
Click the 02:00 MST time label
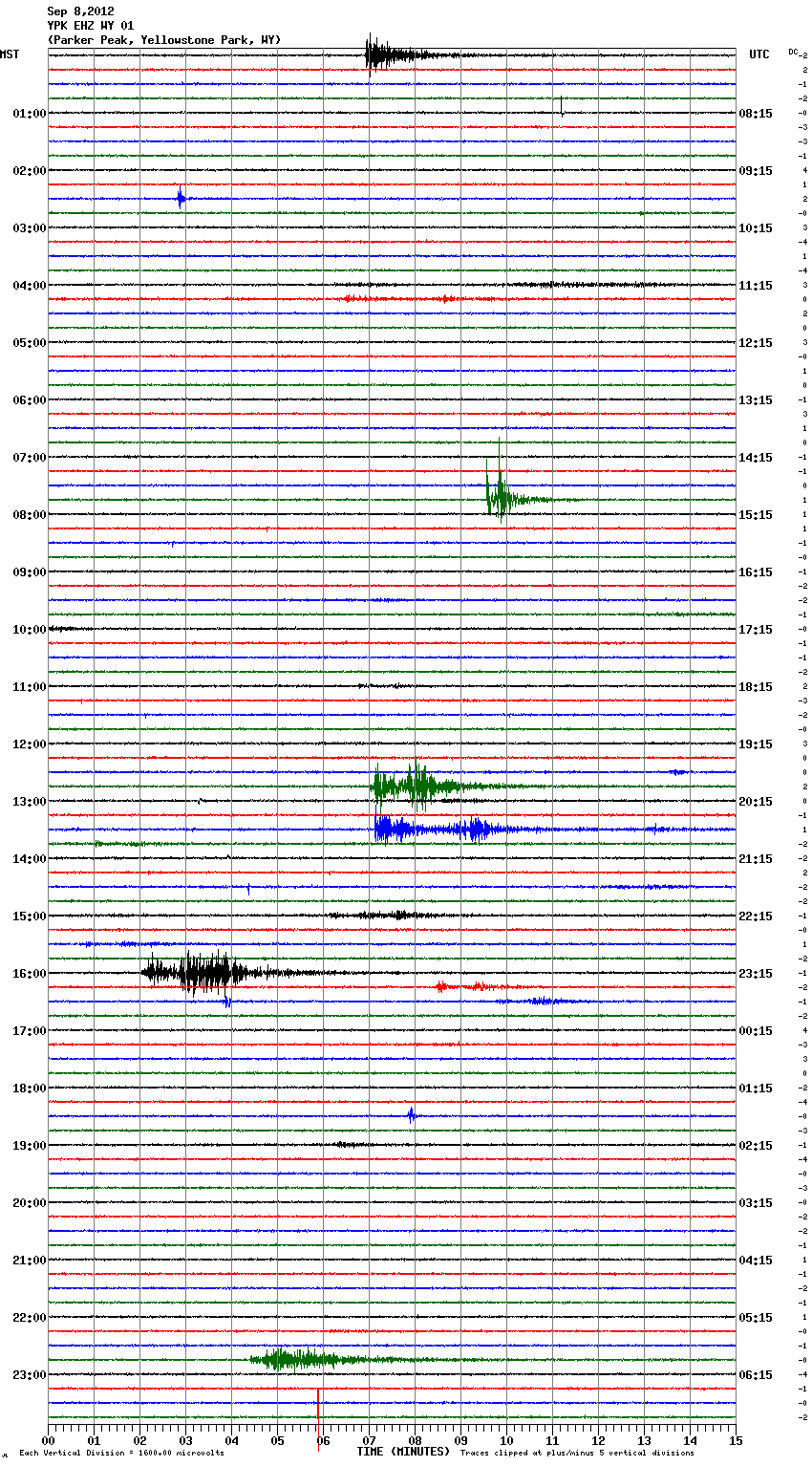tap(30, 171)
